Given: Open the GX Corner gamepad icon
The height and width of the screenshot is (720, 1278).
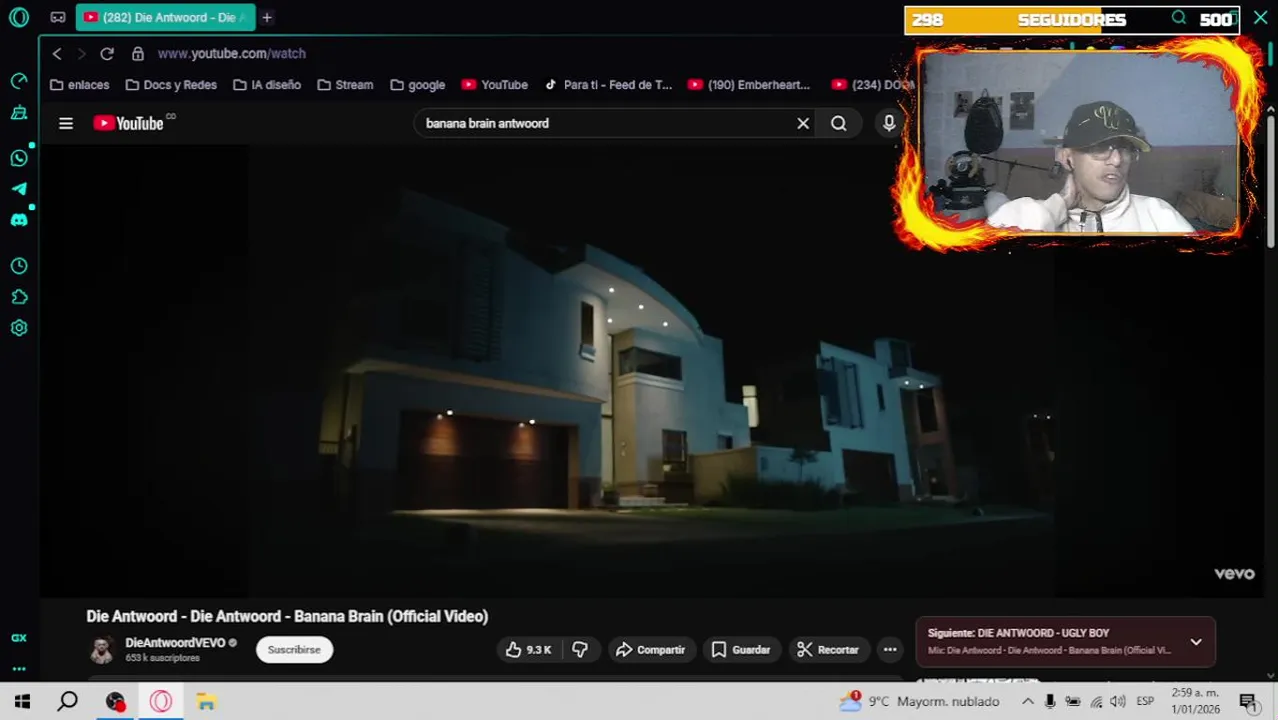Looking at the screenshot, I should click(58, 17).
